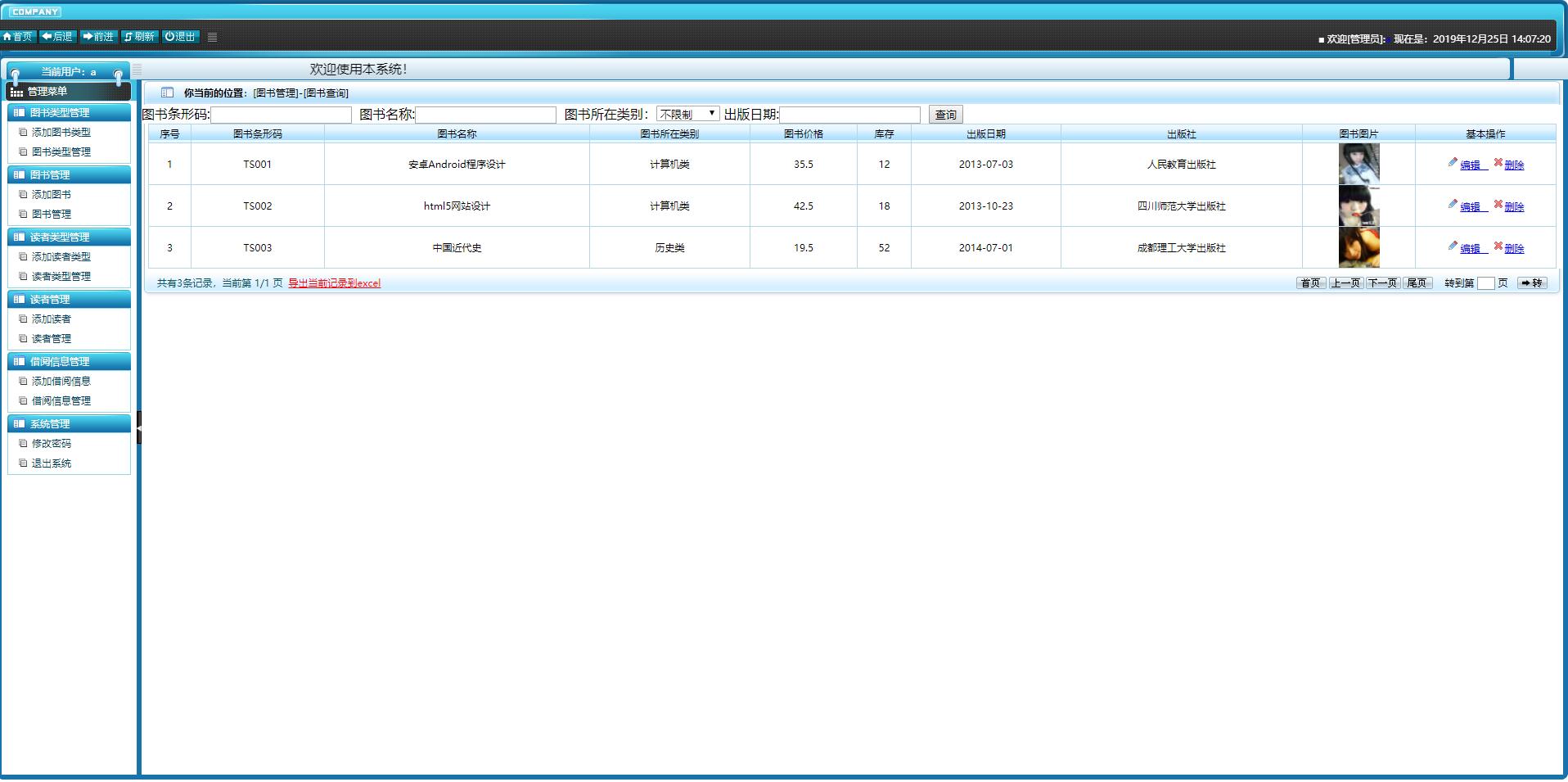Click the red X delete icon for TS002
Viewport: 1568px width, 782px height.
click(x=1498, y=205)
